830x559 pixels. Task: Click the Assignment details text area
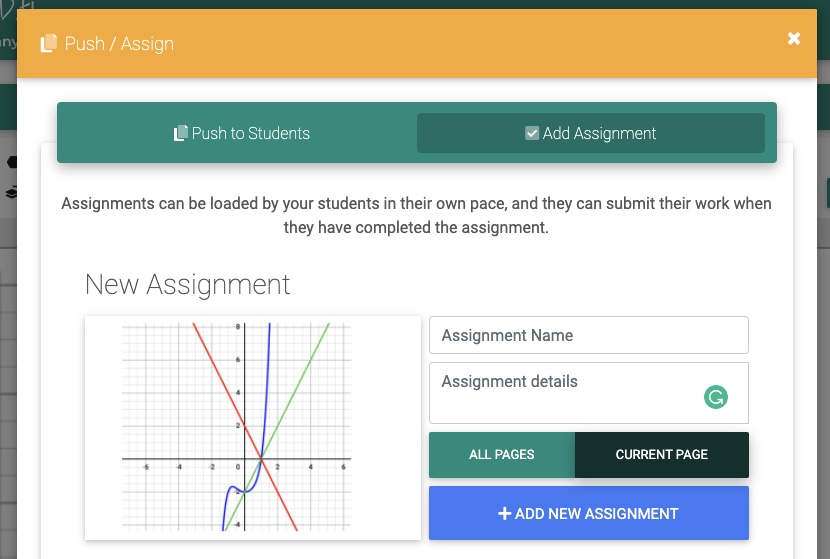click(x=589, y=393)
